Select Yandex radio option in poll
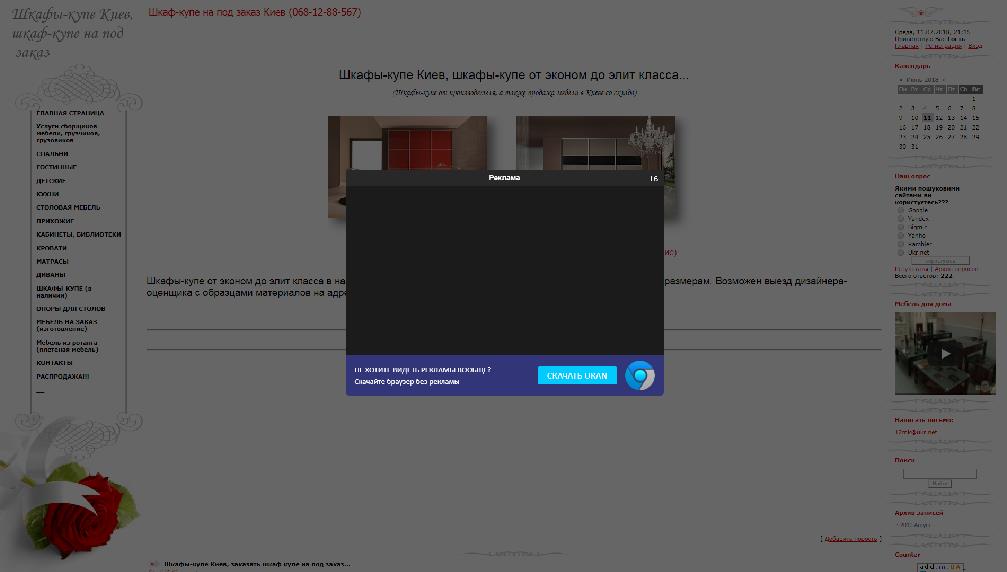Image resolution: width=1007 pixels, height=572 pixels. [x=901, y=218]
